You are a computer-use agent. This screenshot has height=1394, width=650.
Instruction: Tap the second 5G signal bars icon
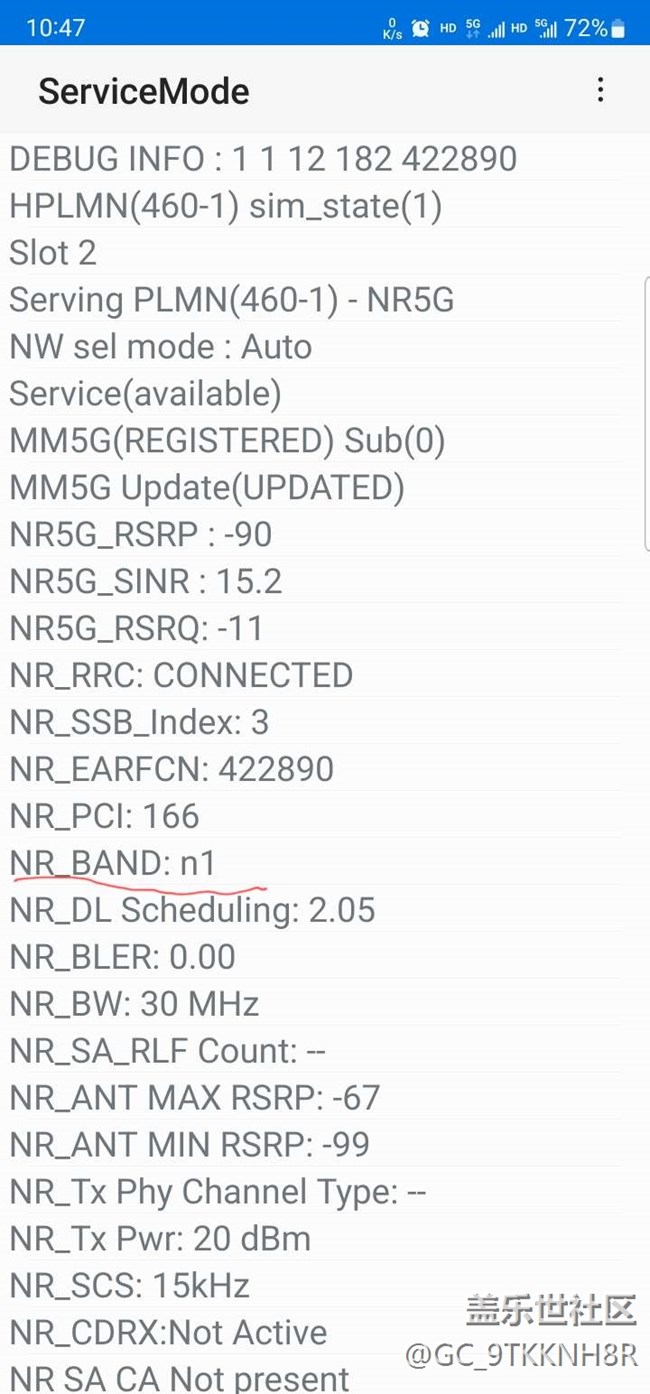pos(546,28)
